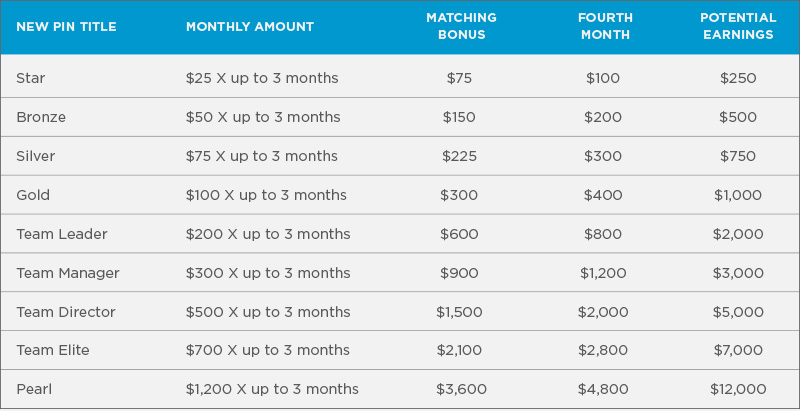Click the MATCHING BONUS column header
Viewport: 800px width, 411px height.
461,26
